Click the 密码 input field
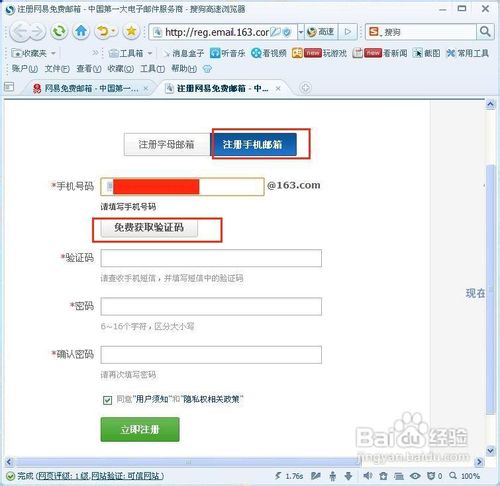Screen dimensions: 500x486 [x=211, y=306]
